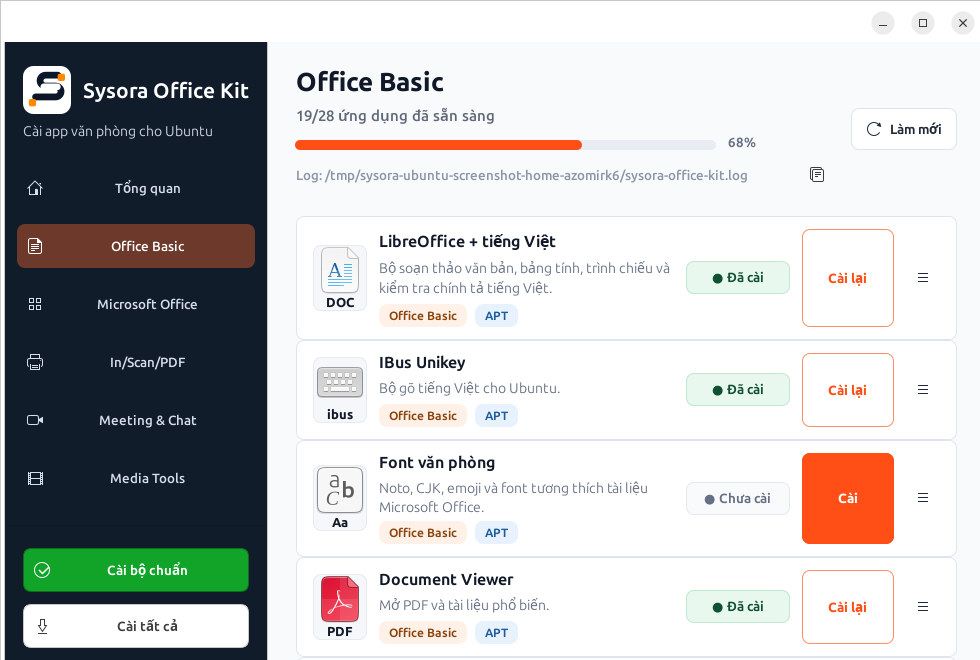Click the refresh icon in Làm mới
The image size is (980, 660).
874,129
